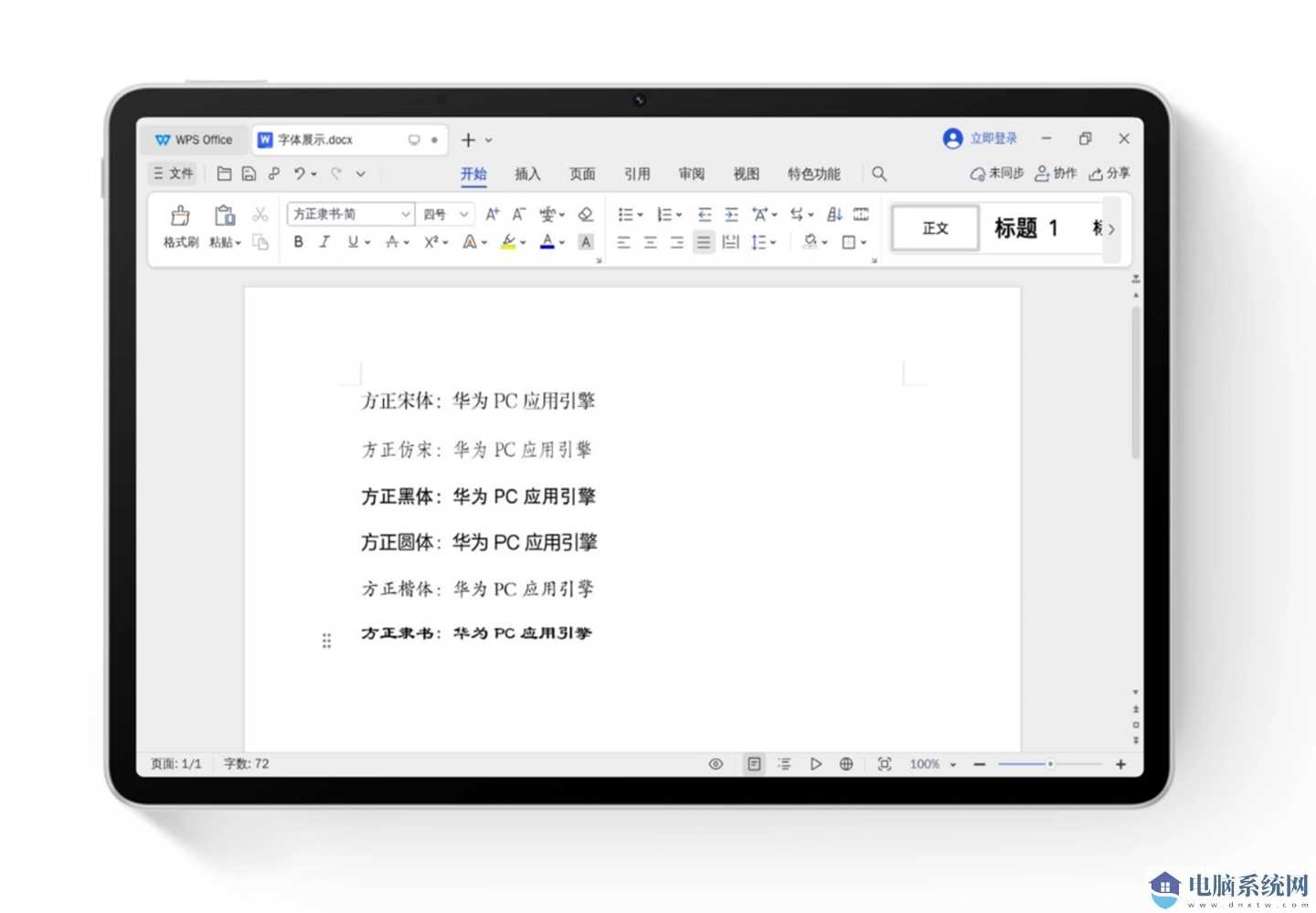The width and height of the screenshot is (1316, 913).
Task: Open the 文件 menu
Action: (173, 174)
